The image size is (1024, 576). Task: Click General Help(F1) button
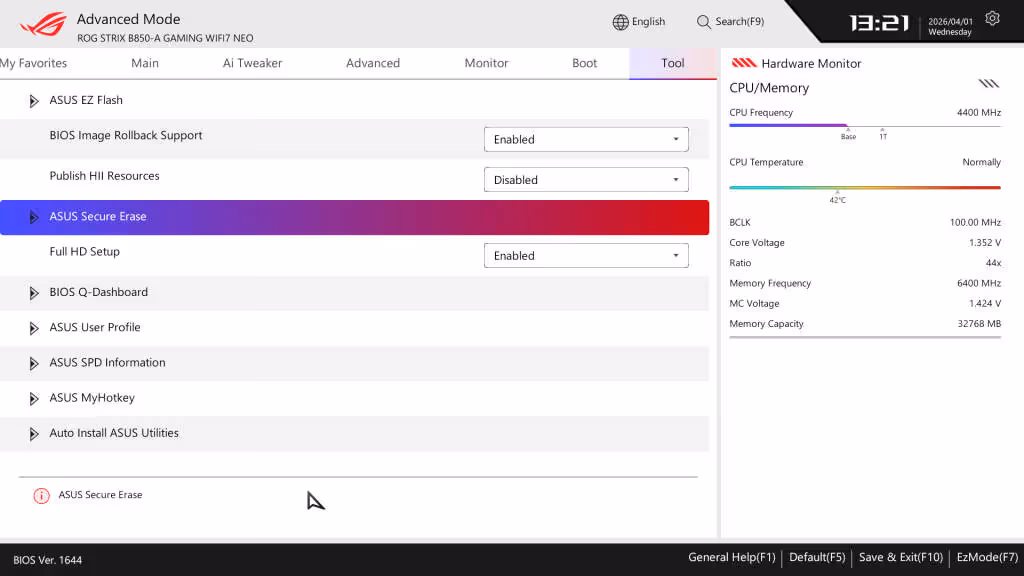point(731,558)
